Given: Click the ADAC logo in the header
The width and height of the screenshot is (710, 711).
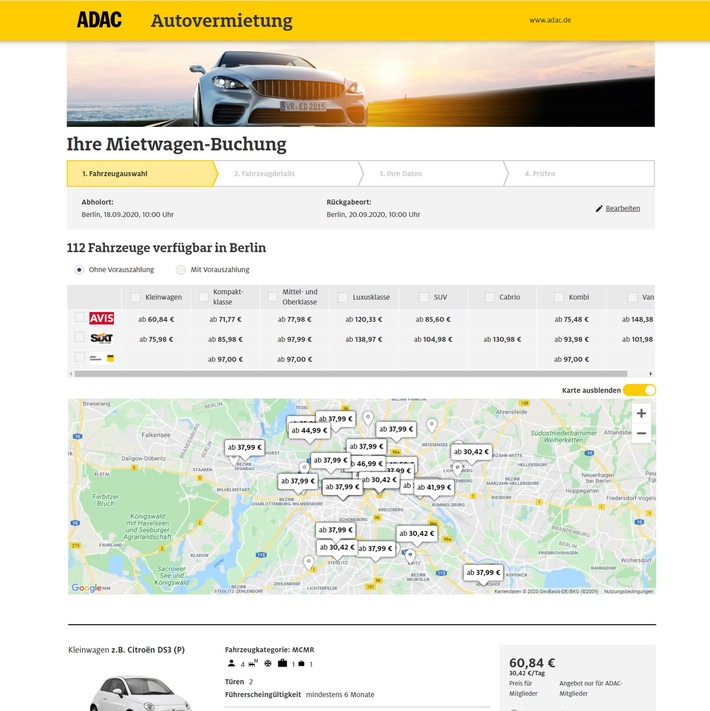Looking at the screenshot, I should click(x=99, y=20).
